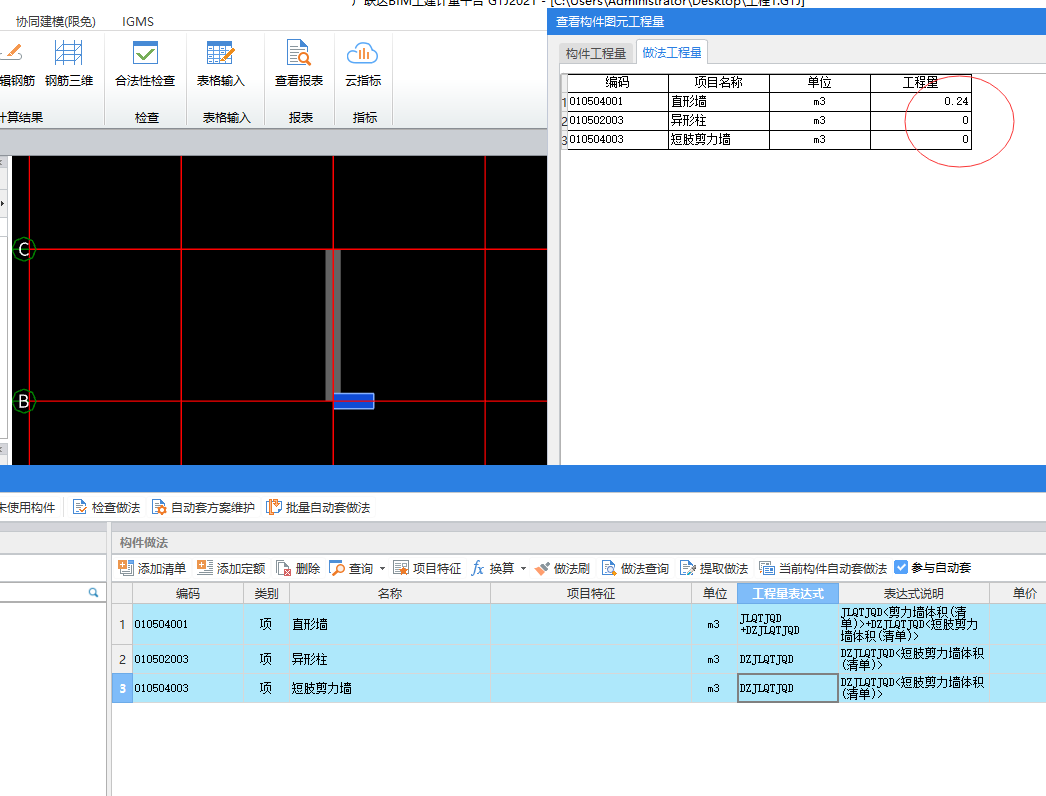Viewport: 1046px width, 796px height.
Task: Click 异形柱 name cell in 构件做法
Action: pos(390,659)
